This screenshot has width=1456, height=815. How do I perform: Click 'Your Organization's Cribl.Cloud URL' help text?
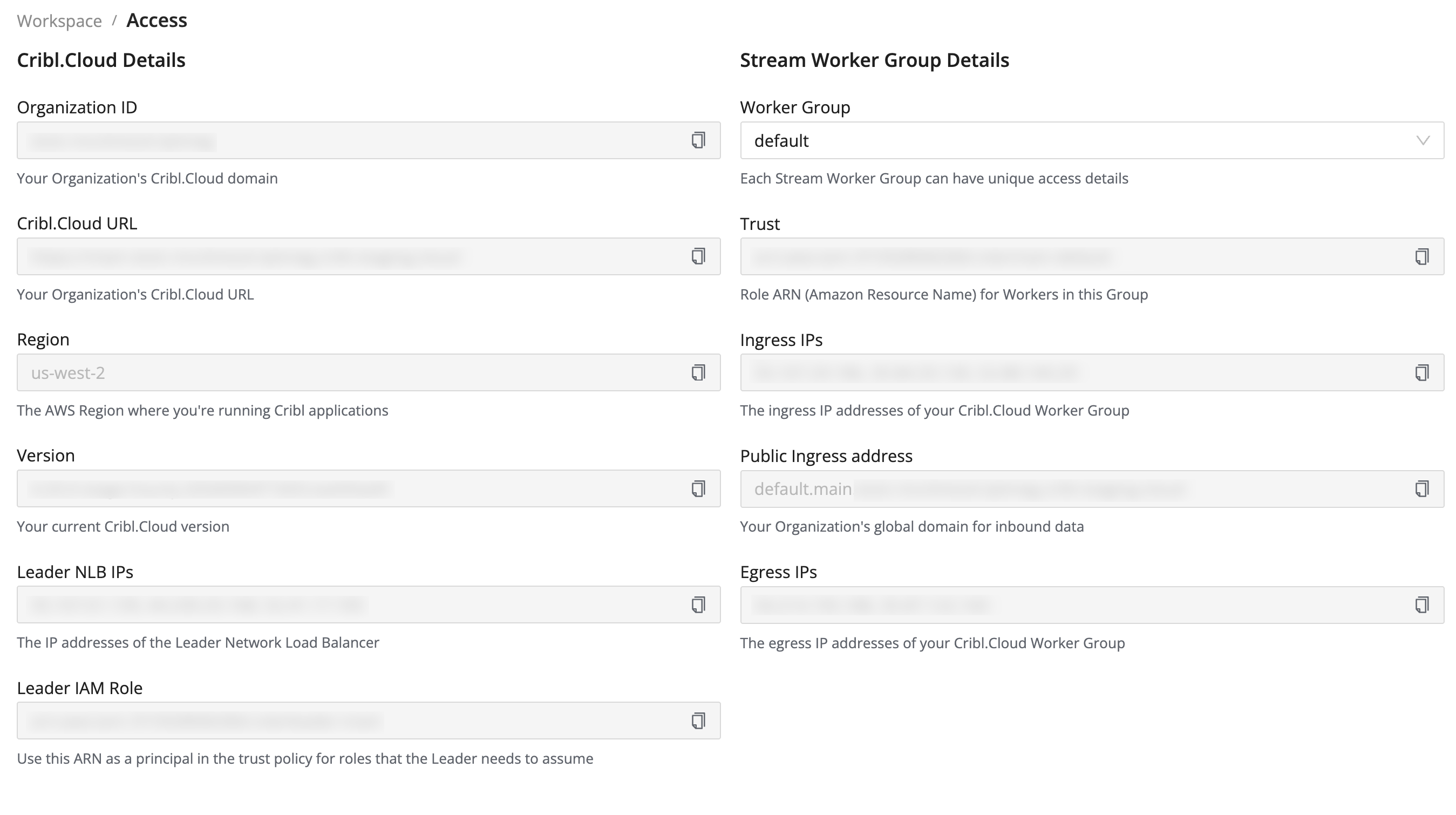pyautogui.click(x=135, y=295)
